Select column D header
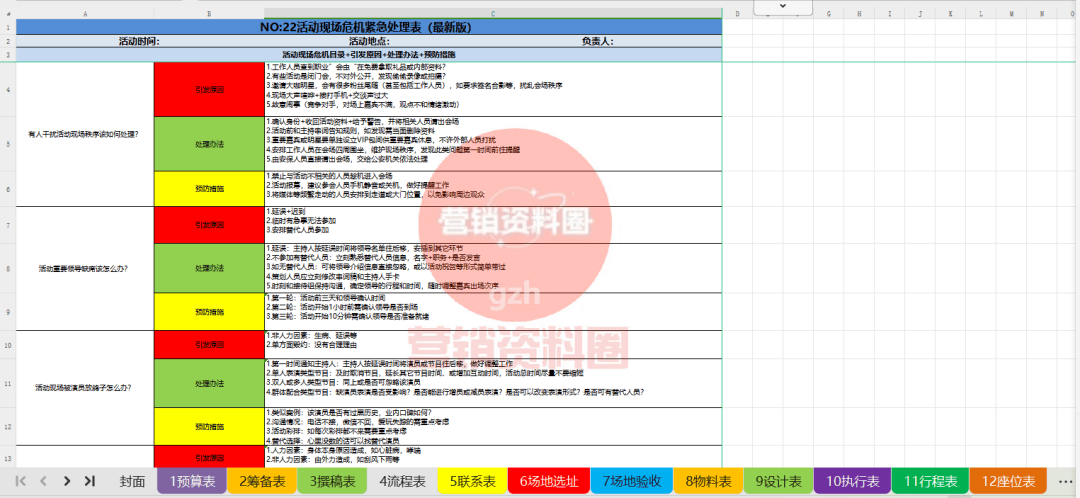 737,14
